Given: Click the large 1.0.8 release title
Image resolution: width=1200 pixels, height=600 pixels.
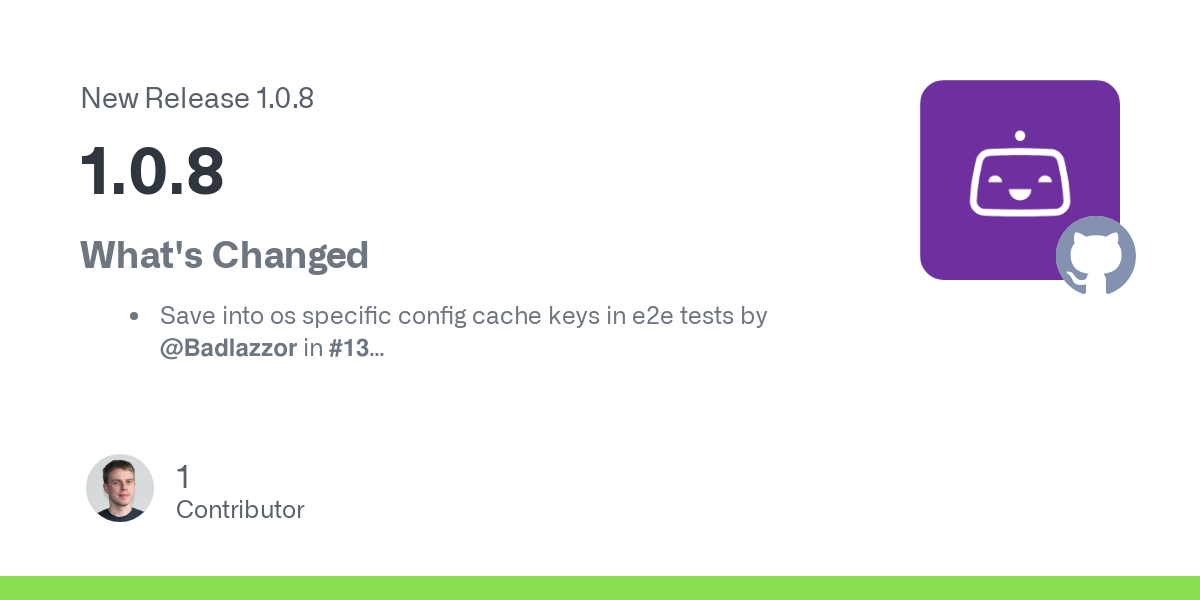Looking at the screenshot, I should coord(152,171).
